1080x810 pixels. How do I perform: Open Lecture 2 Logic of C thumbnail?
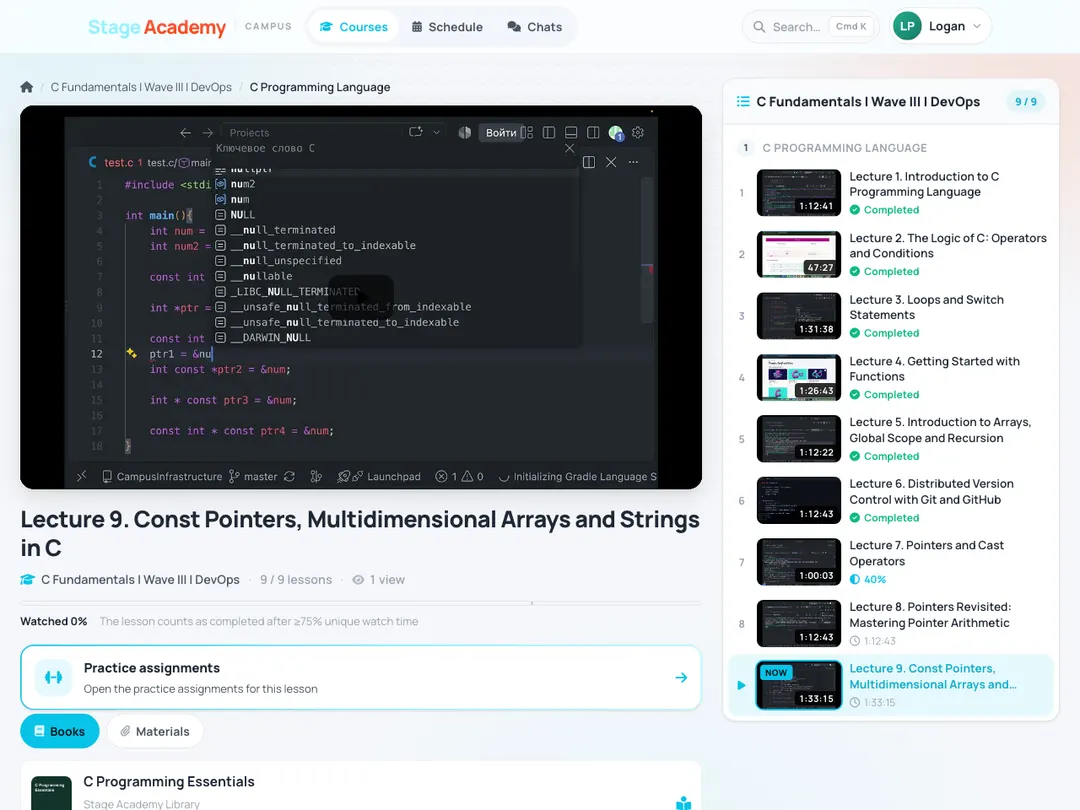pyautogui.click(x=799, y=254)
